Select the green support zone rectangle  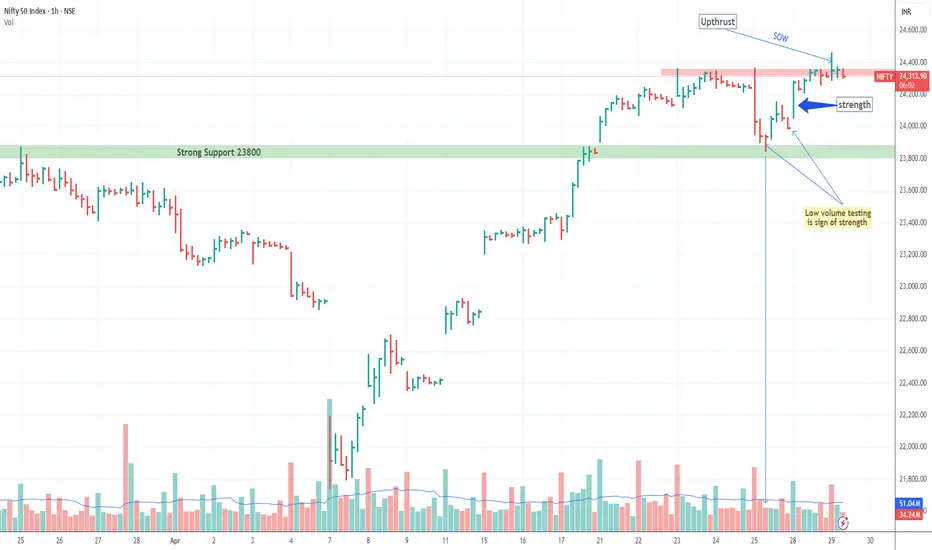[447, 152]
